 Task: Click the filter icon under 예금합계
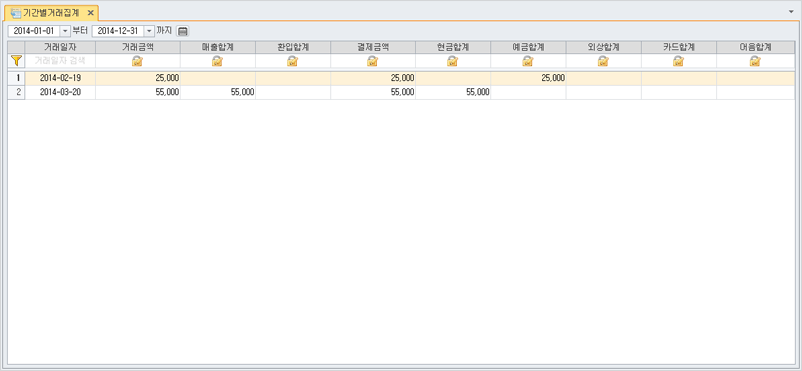pyautogui.click(x=528, y=61)
